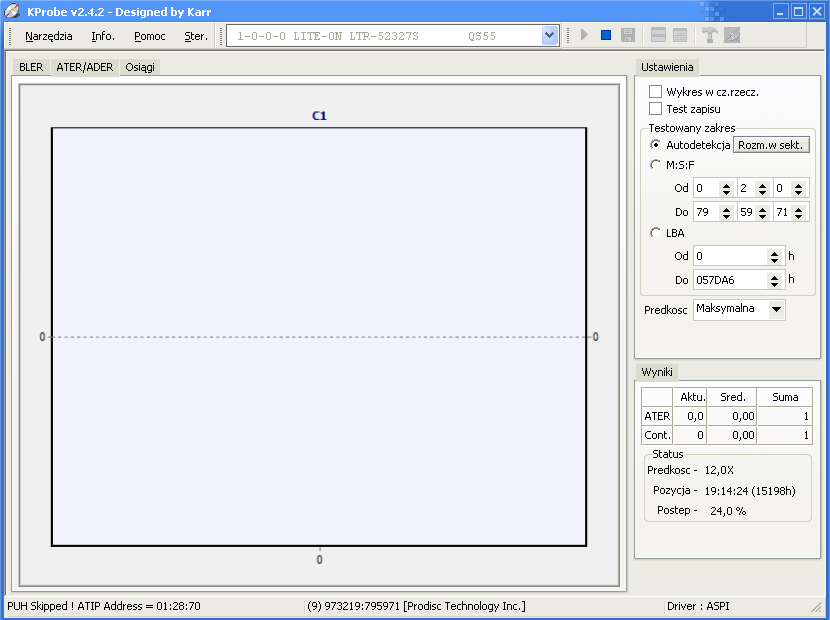Viewport: 830px width, 620px height.
Task: Switch to the BLER tab
Action: 31,67
